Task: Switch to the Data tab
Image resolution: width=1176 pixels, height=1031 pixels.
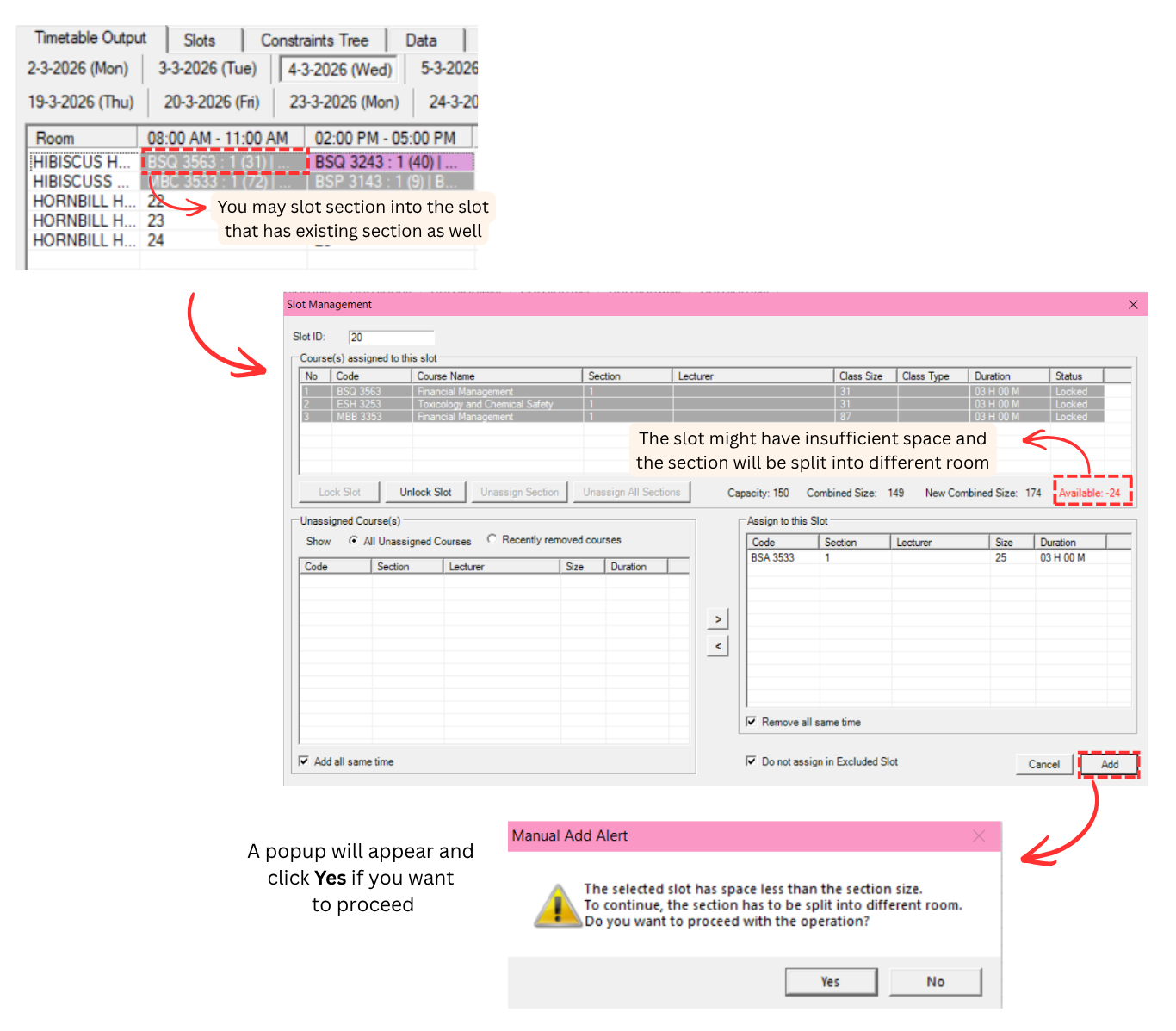Action: pos(421,40)
